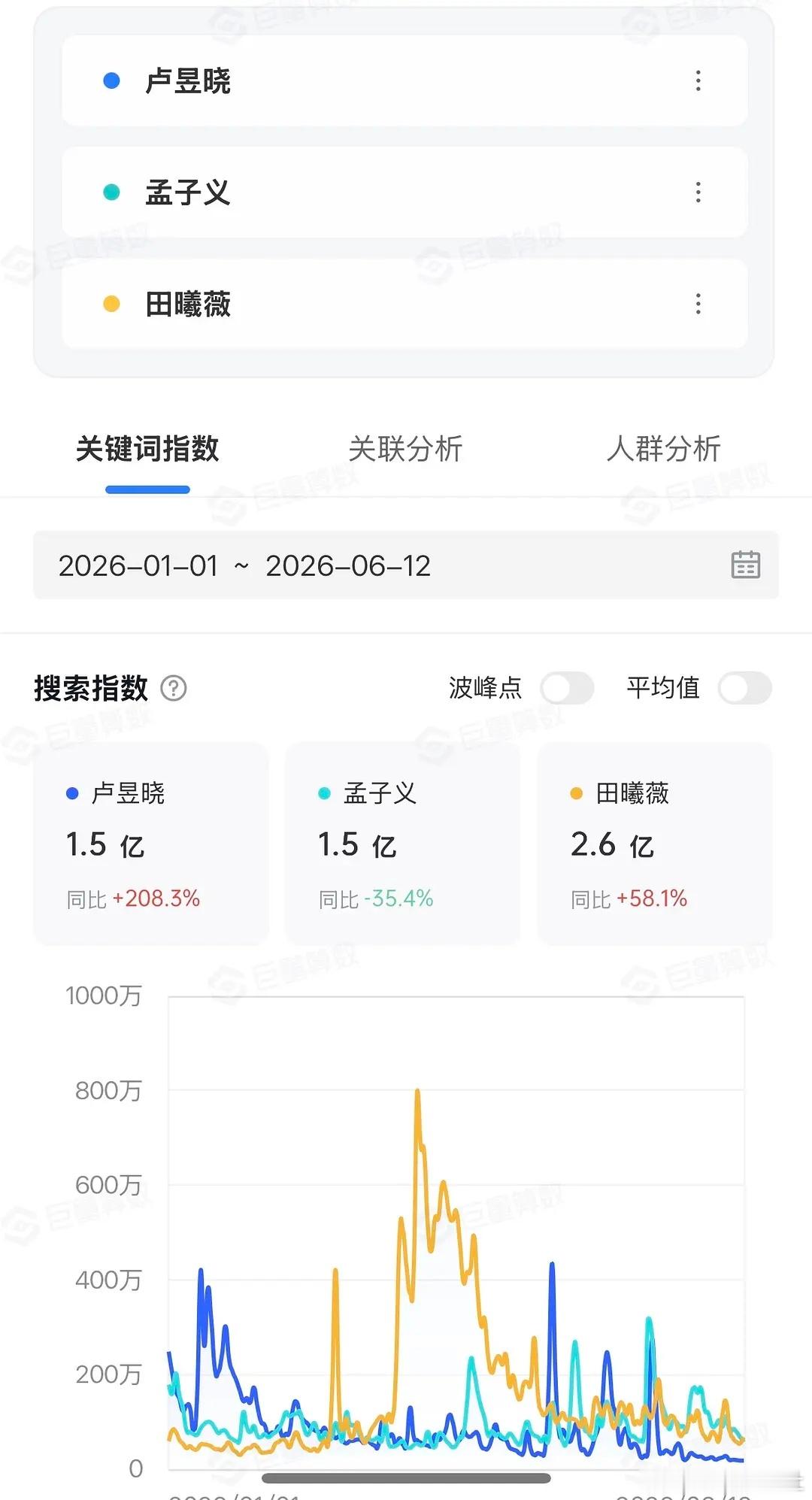Click the teal dot beside 孟子义 in list
Screen dimensions: 812x1500
(111, 192)
